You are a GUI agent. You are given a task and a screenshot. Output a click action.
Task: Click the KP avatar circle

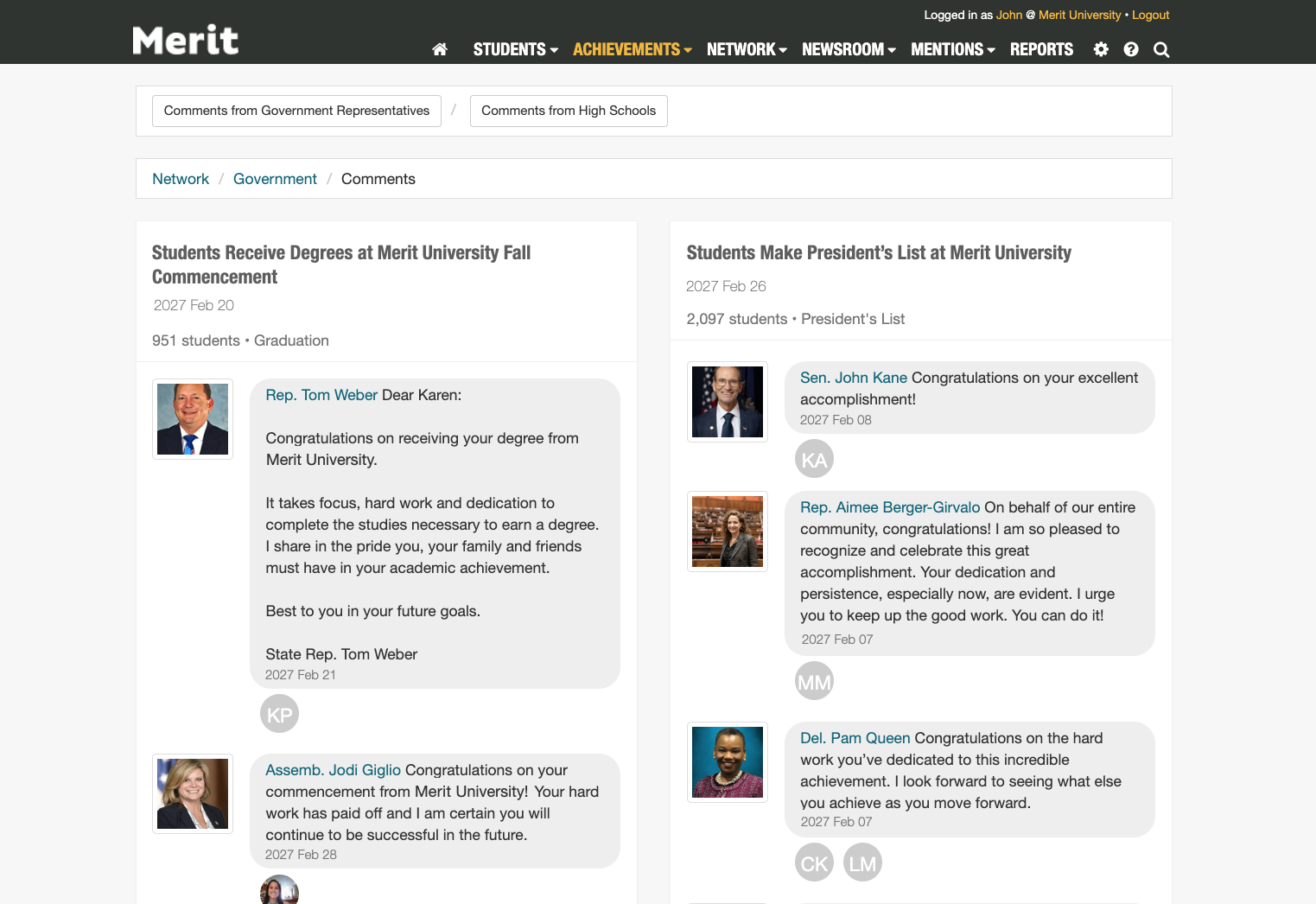pyautogui.click(x=279, y=713)
